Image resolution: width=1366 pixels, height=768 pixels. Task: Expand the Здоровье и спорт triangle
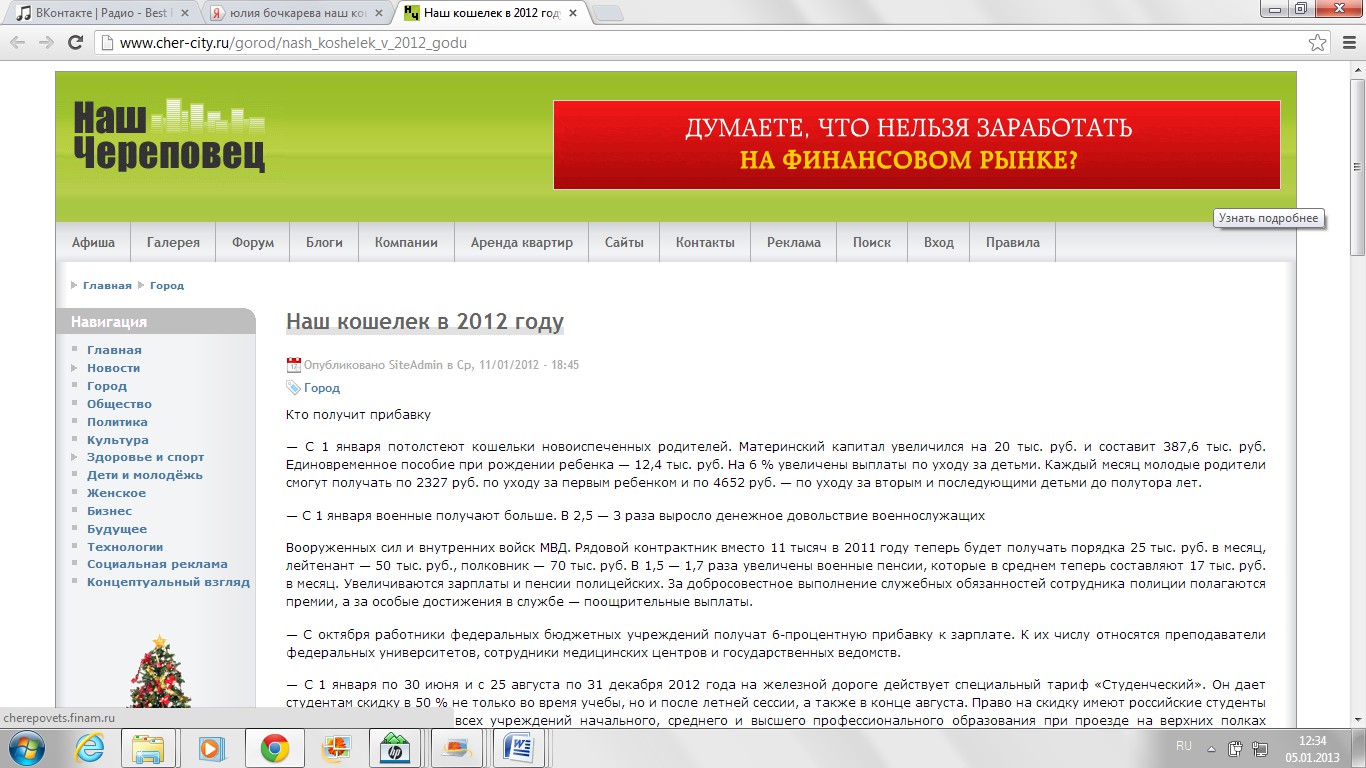pyautogui.click(x=75, y=457)
